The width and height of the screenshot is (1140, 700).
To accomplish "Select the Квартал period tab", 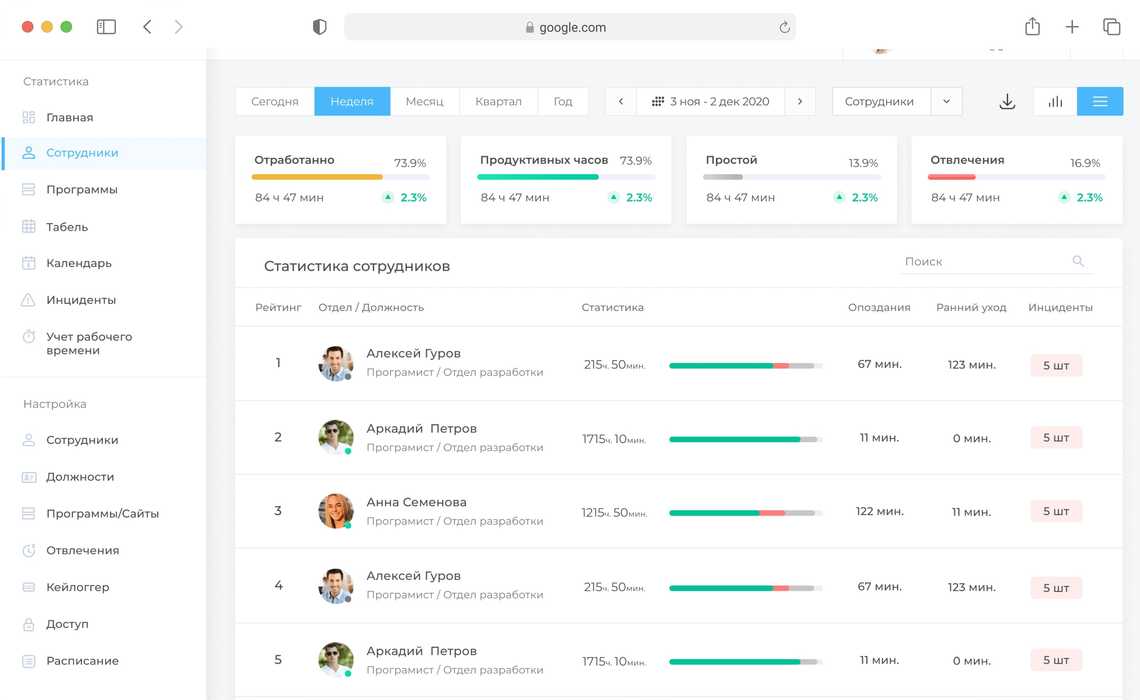I will click(x=498, y=102).
